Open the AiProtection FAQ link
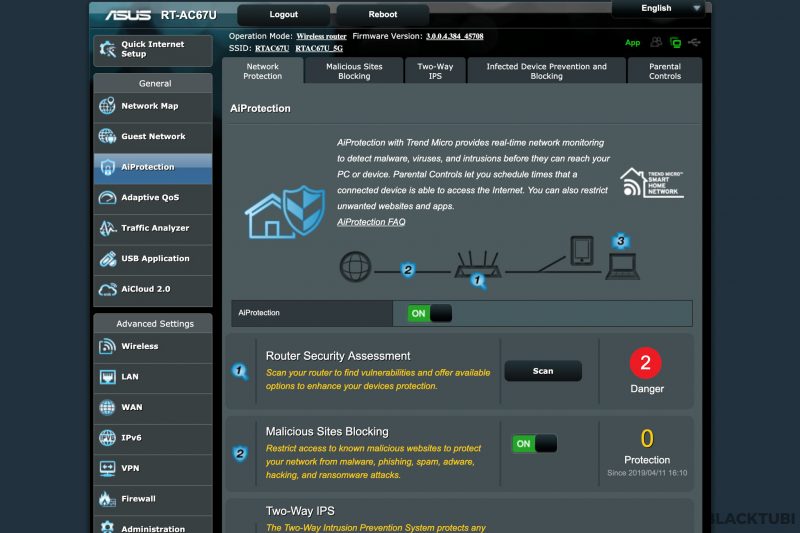Image resolution: width=800 pixels, height=533 pixels. pyautogui.click(x=371, y=222)
